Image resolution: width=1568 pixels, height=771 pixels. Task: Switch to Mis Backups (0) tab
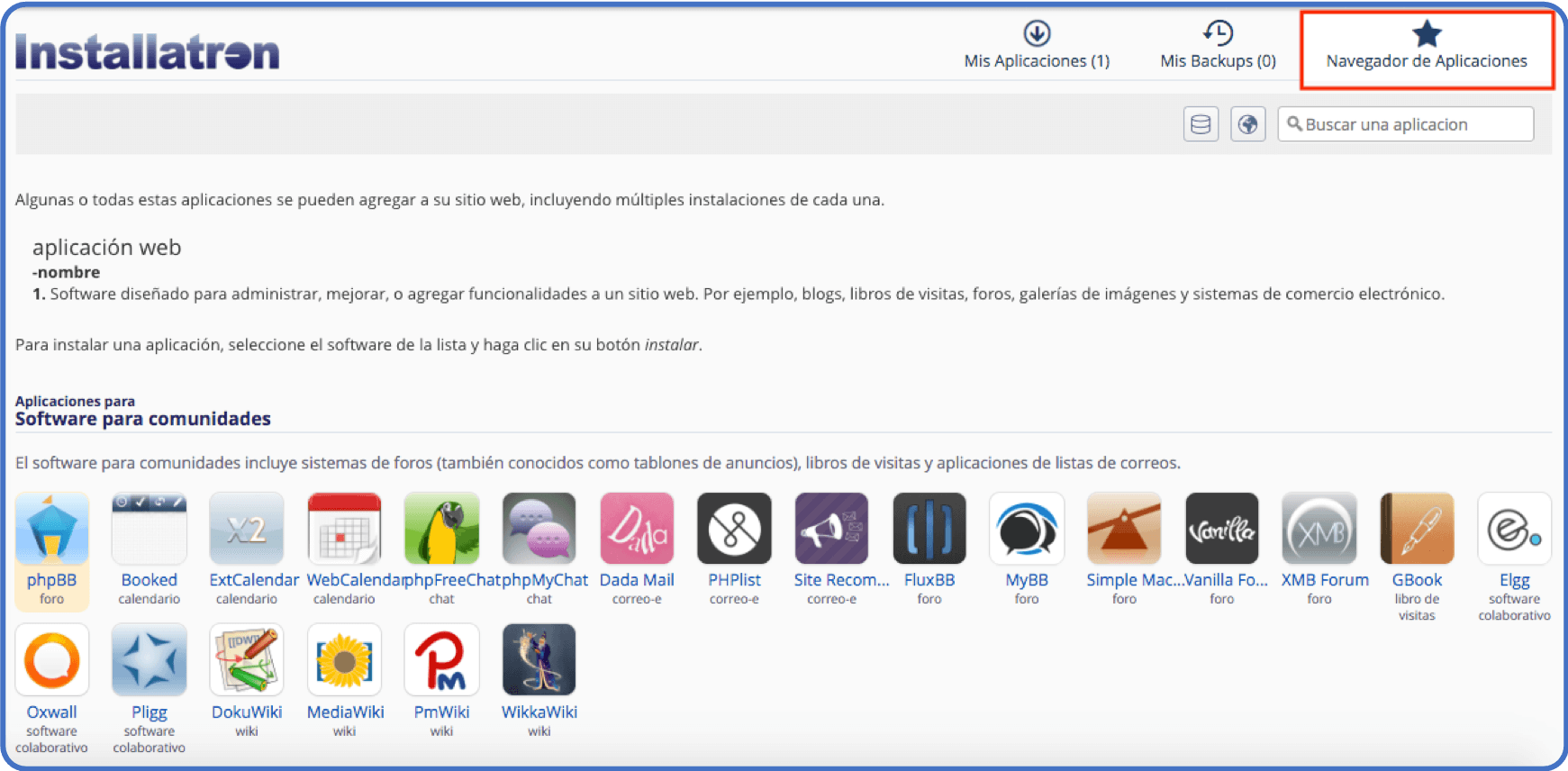tap(1218, 46)
